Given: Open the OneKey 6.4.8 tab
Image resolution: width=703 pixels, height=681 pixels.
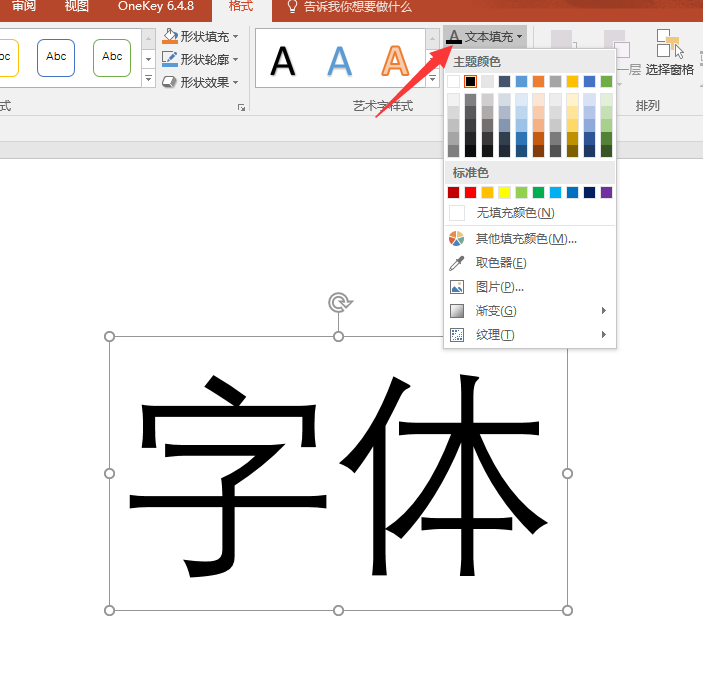Looking at the screenshot, I should [x=156, y=6].
